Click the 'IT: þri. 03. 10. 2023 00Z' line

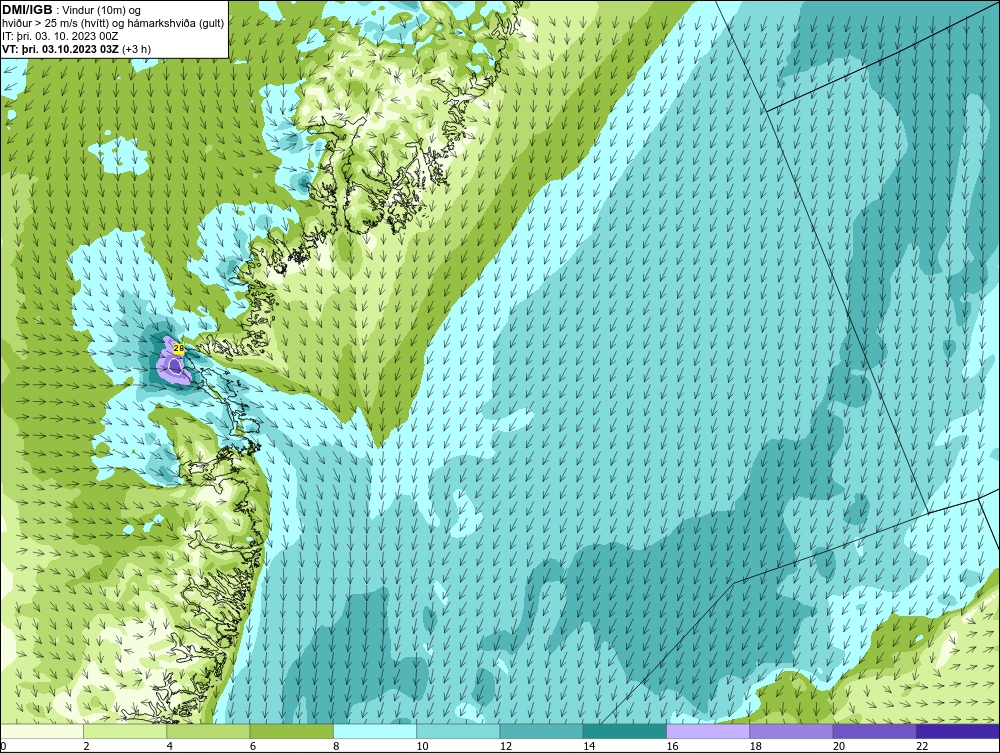pyautogui.click(x=60, y=36)
